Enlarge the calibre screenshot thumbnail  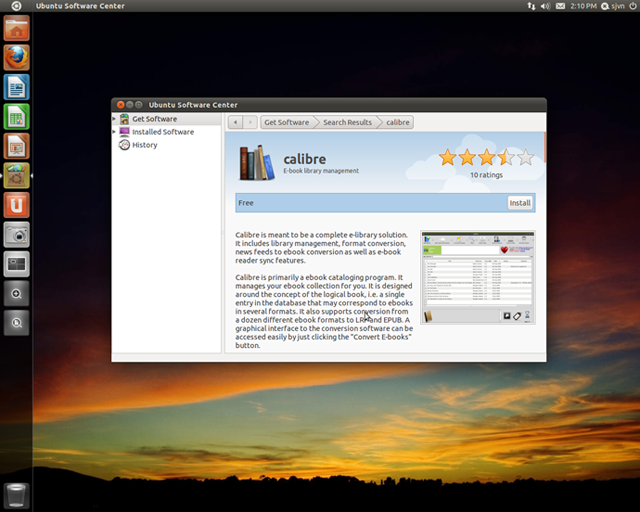(x=478, y=278)
